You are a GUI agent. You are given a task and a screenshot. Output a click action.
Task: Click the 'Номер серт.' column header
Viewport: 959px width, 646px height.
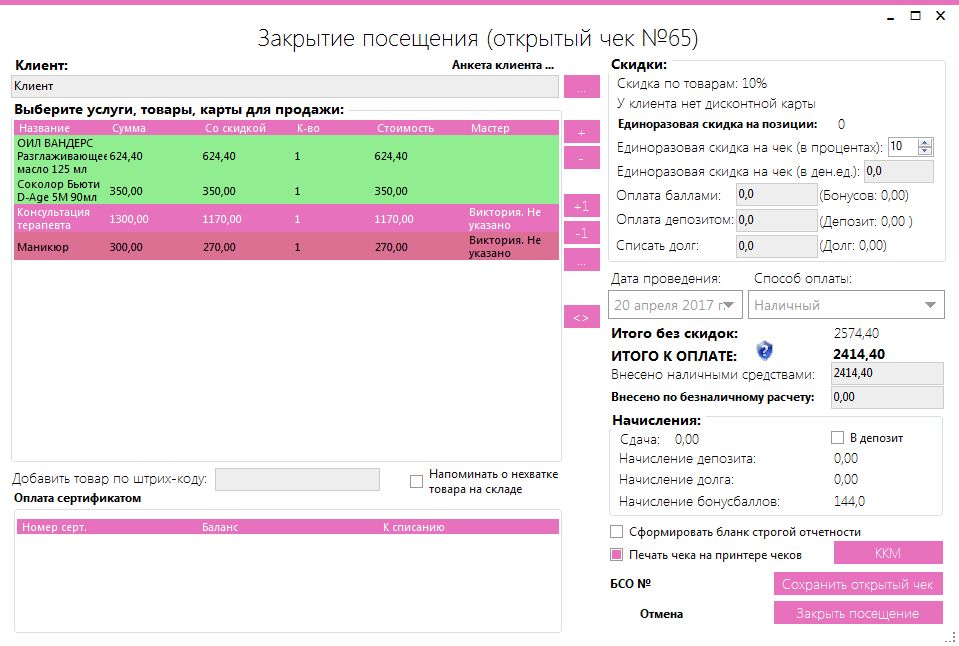(x=54, y=527)
